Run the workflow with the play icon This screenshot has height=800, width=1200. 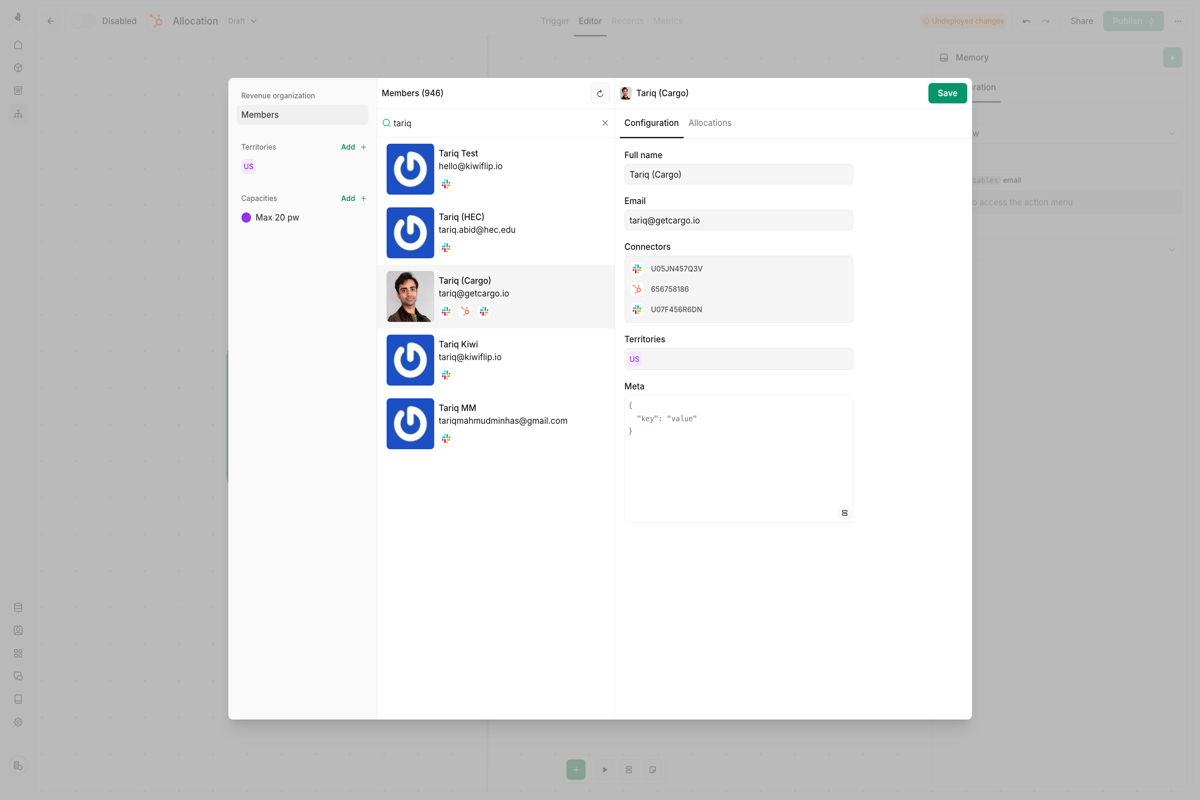605,770
